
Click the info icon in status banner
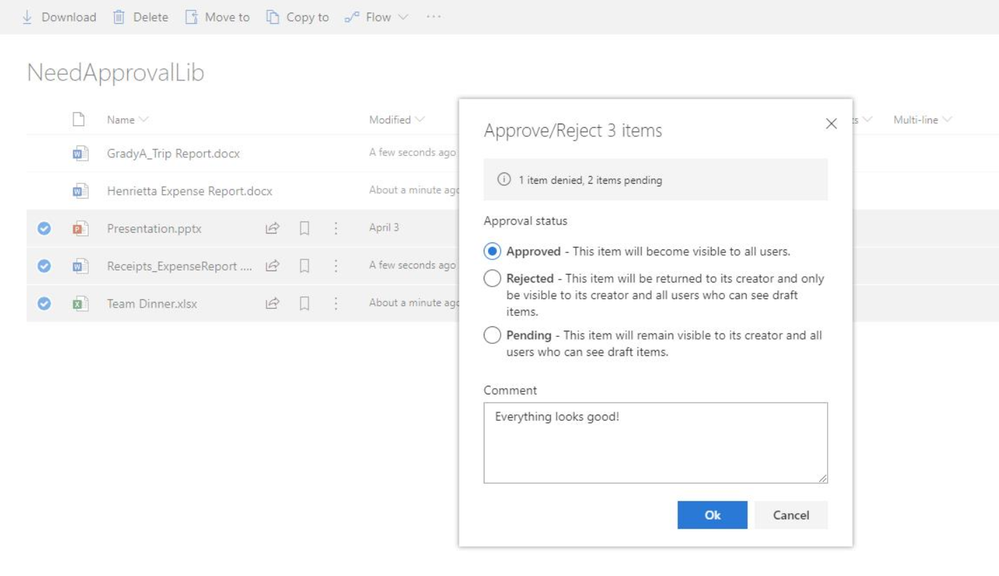point(504,180)
